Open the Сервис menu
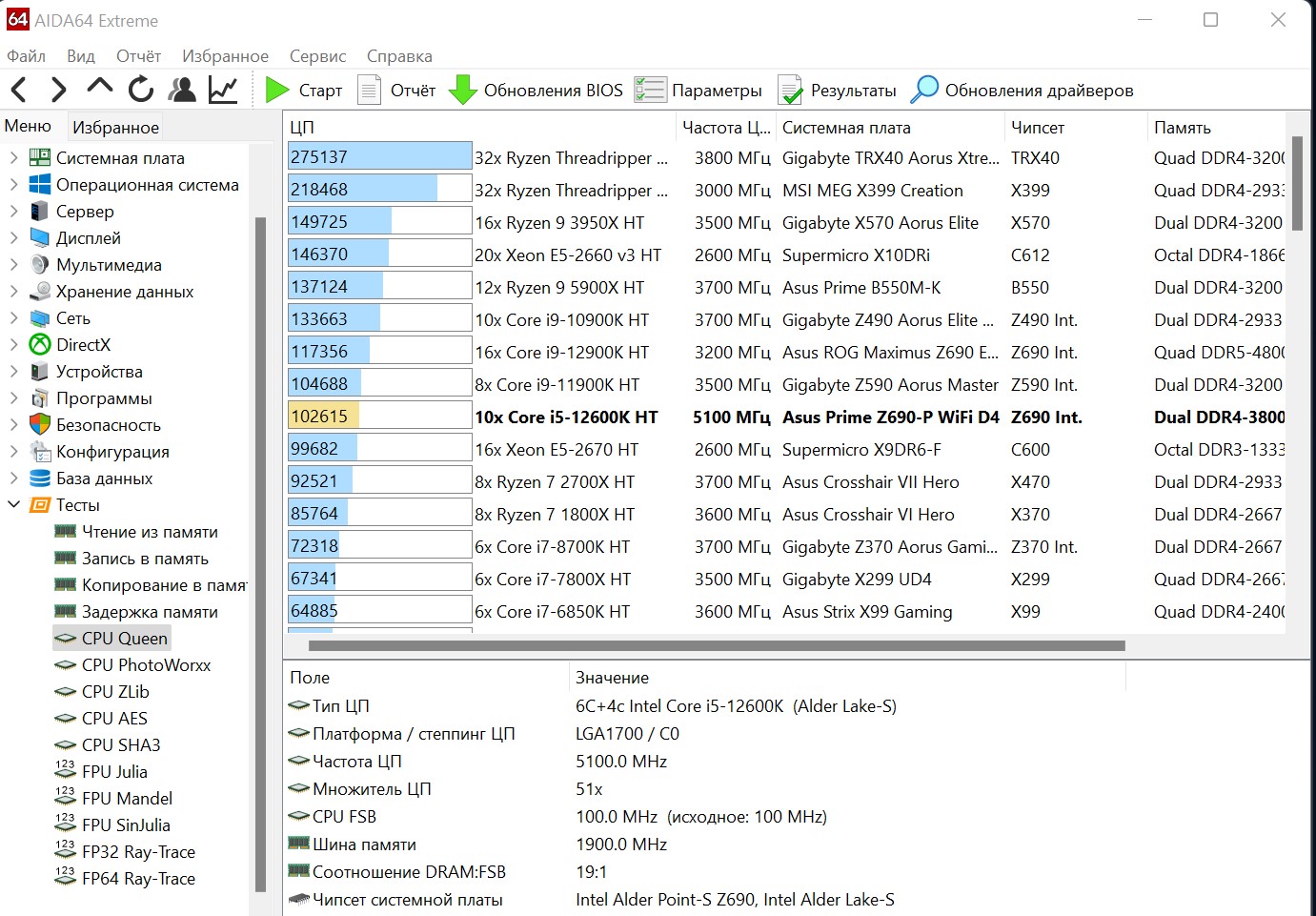This screenshot has width=1316, height=916. 317,56
